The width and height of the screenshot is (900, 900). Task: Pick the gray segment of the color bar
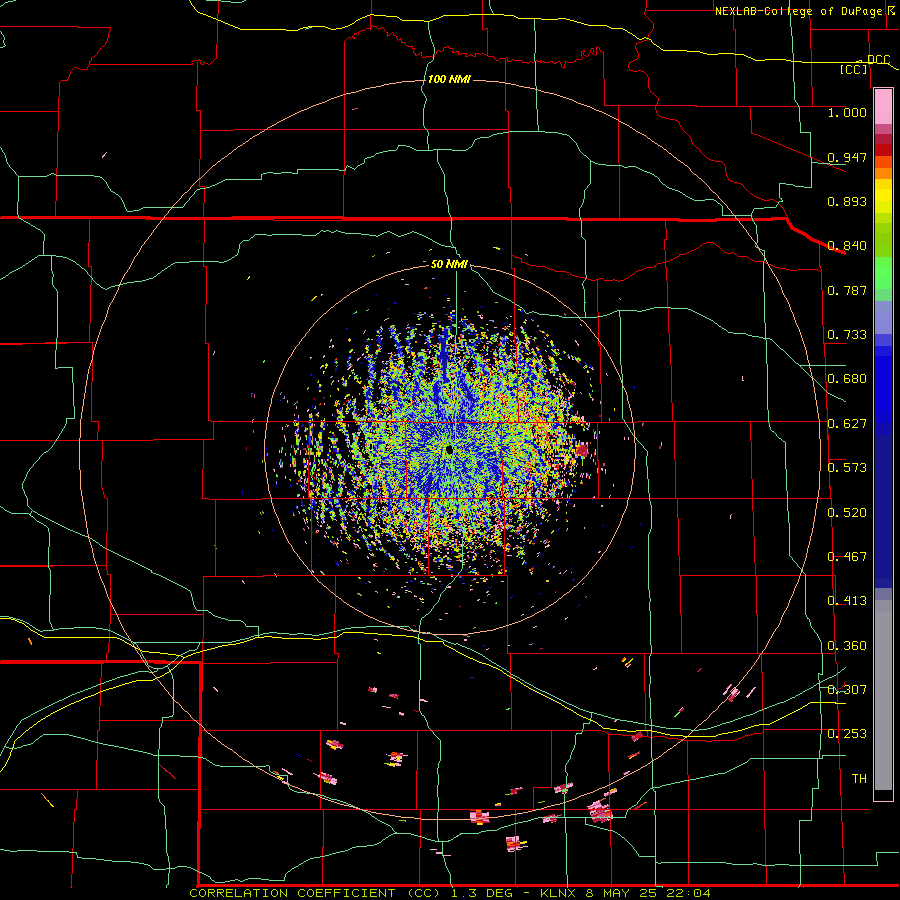[883, 695]
